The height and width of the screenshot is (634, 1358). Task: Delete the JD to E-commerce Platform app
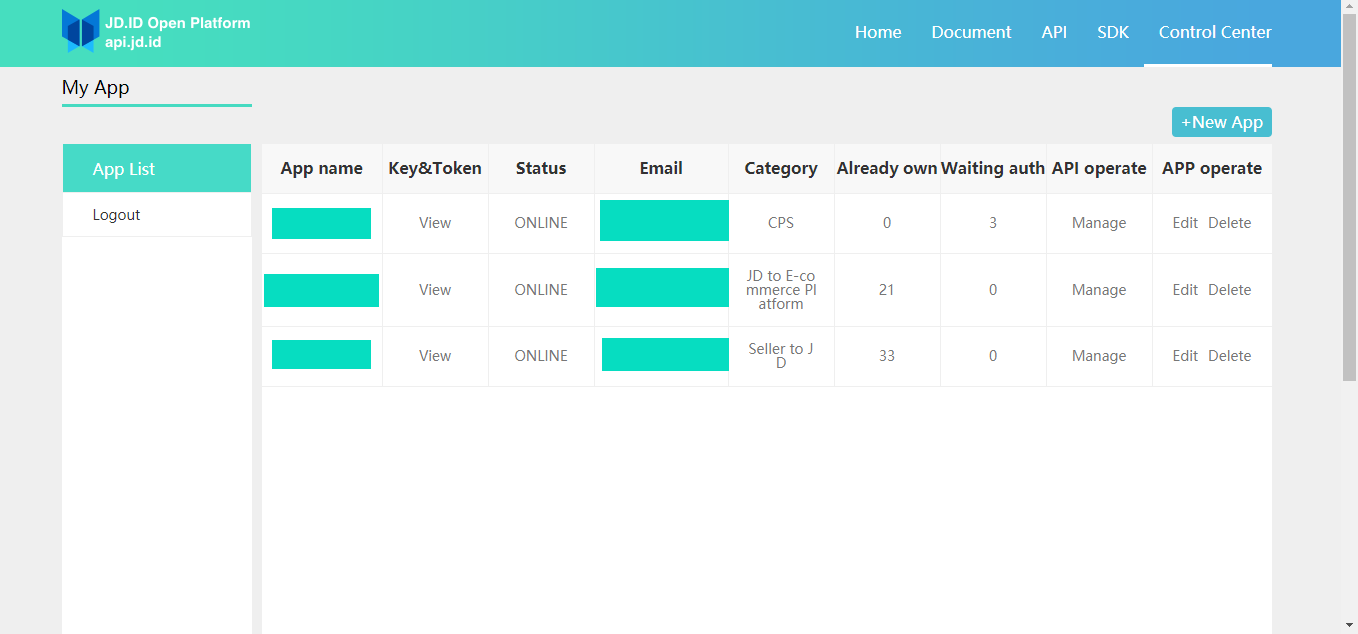pyautogui.click(x=1230, y=290)
